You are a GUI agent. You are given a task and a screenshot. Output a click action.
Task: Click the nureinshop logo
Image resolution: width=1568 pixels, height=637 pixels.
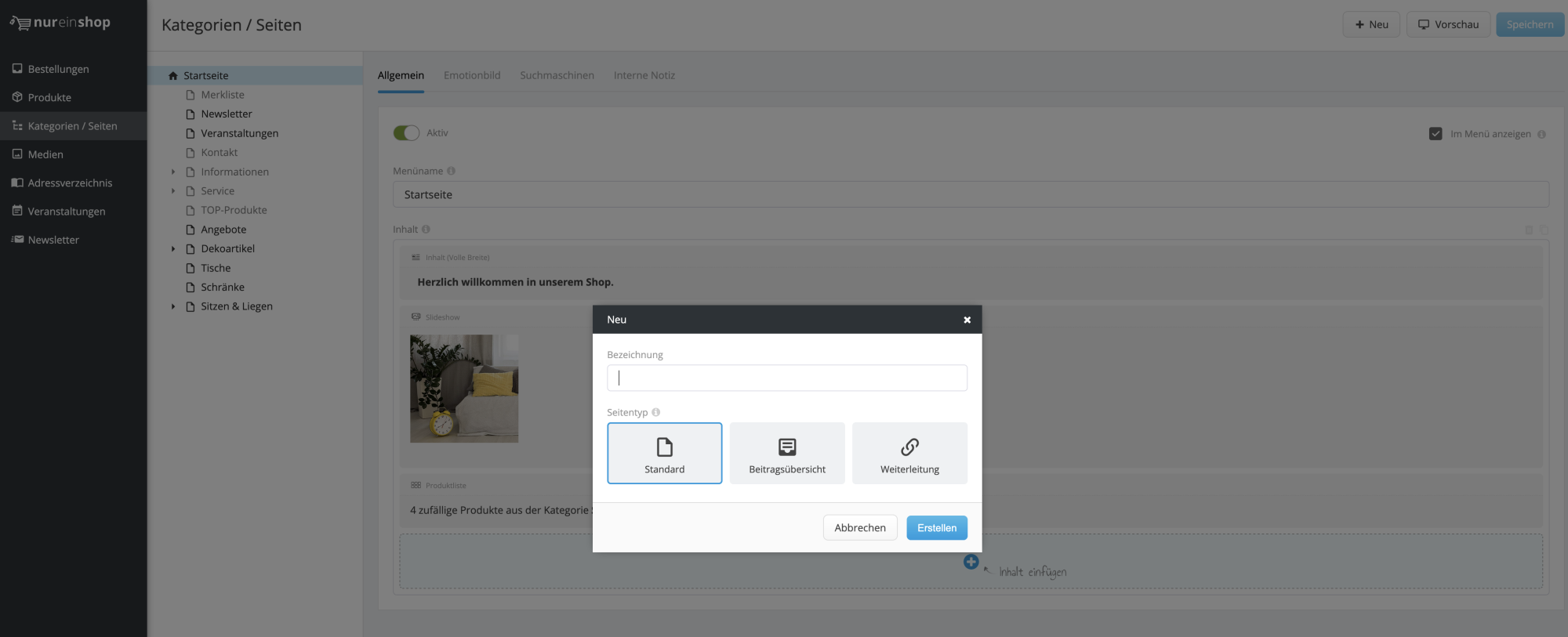pyautogui.click(x=60, y=23)
